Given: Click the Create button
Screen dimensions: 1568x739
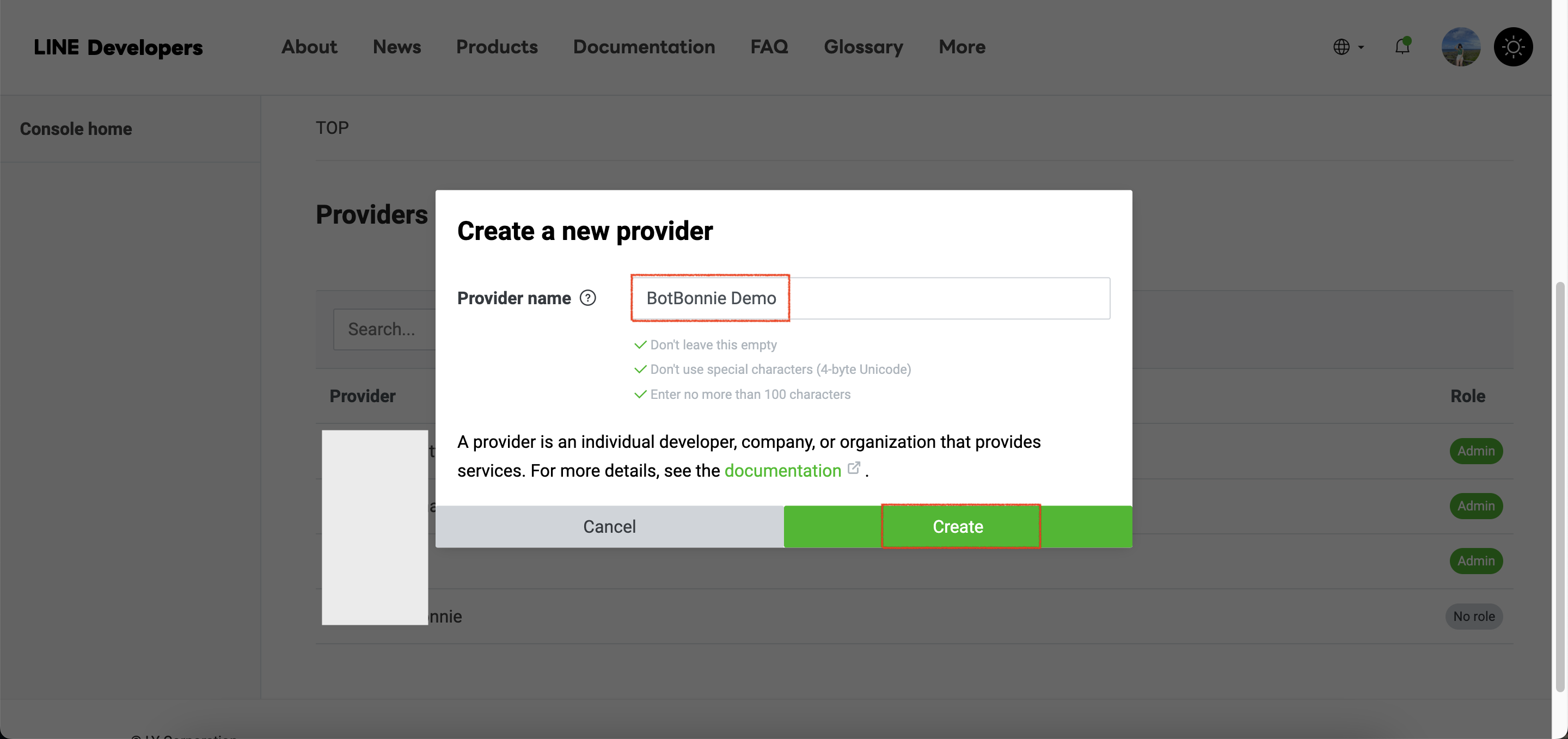Looking at the screenshot, I should click(958, 526).
